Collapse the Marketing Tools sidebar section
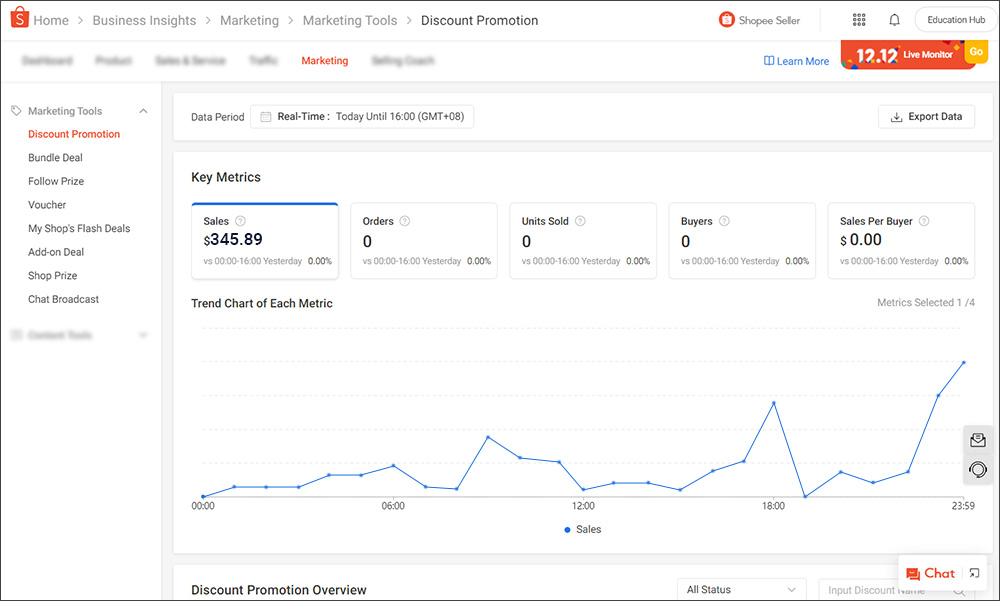This screenshot has width=1000, height=601. tap(143, 111)
